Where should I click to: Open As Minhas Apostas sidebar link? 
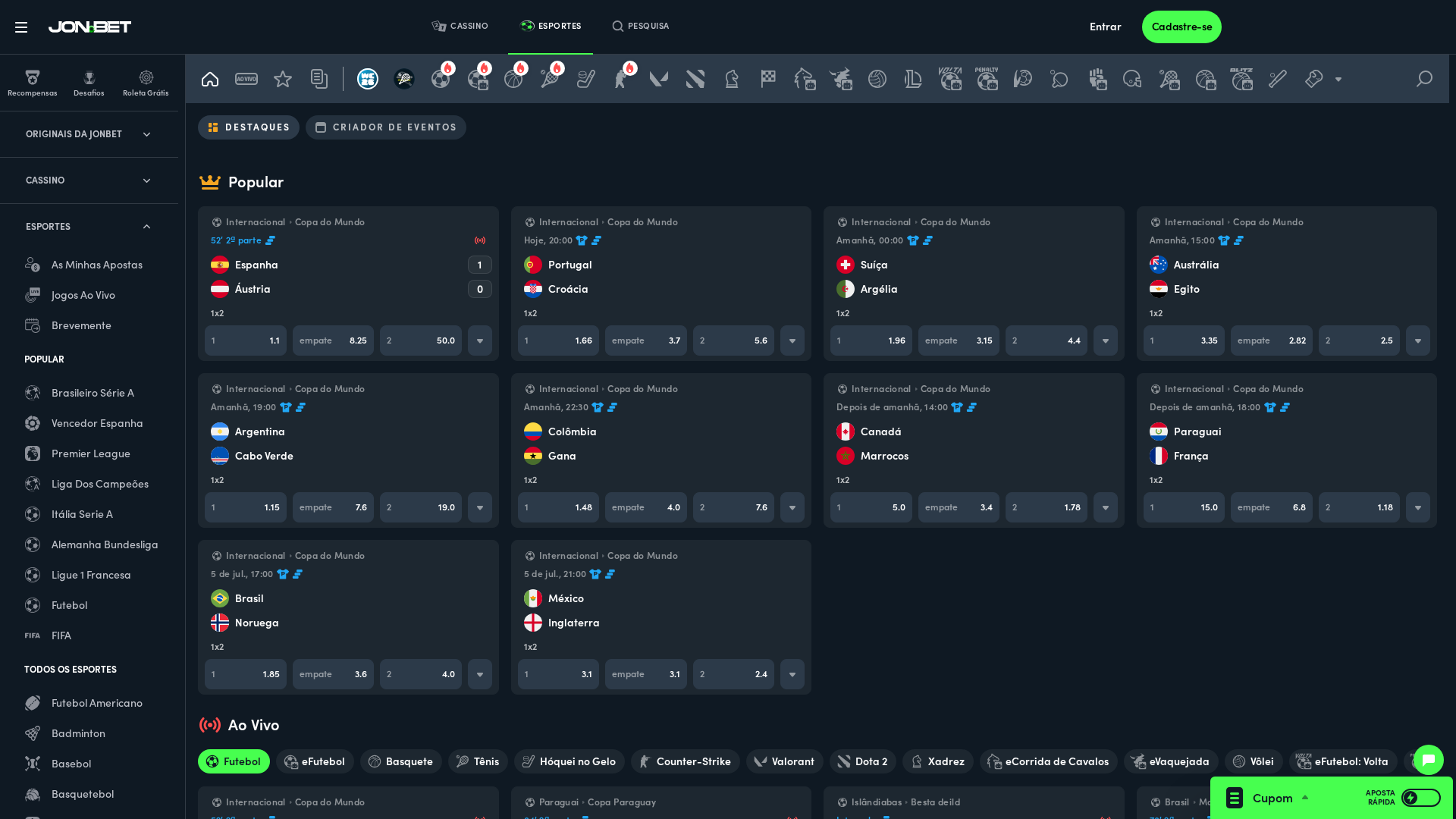tap(97, 265)
